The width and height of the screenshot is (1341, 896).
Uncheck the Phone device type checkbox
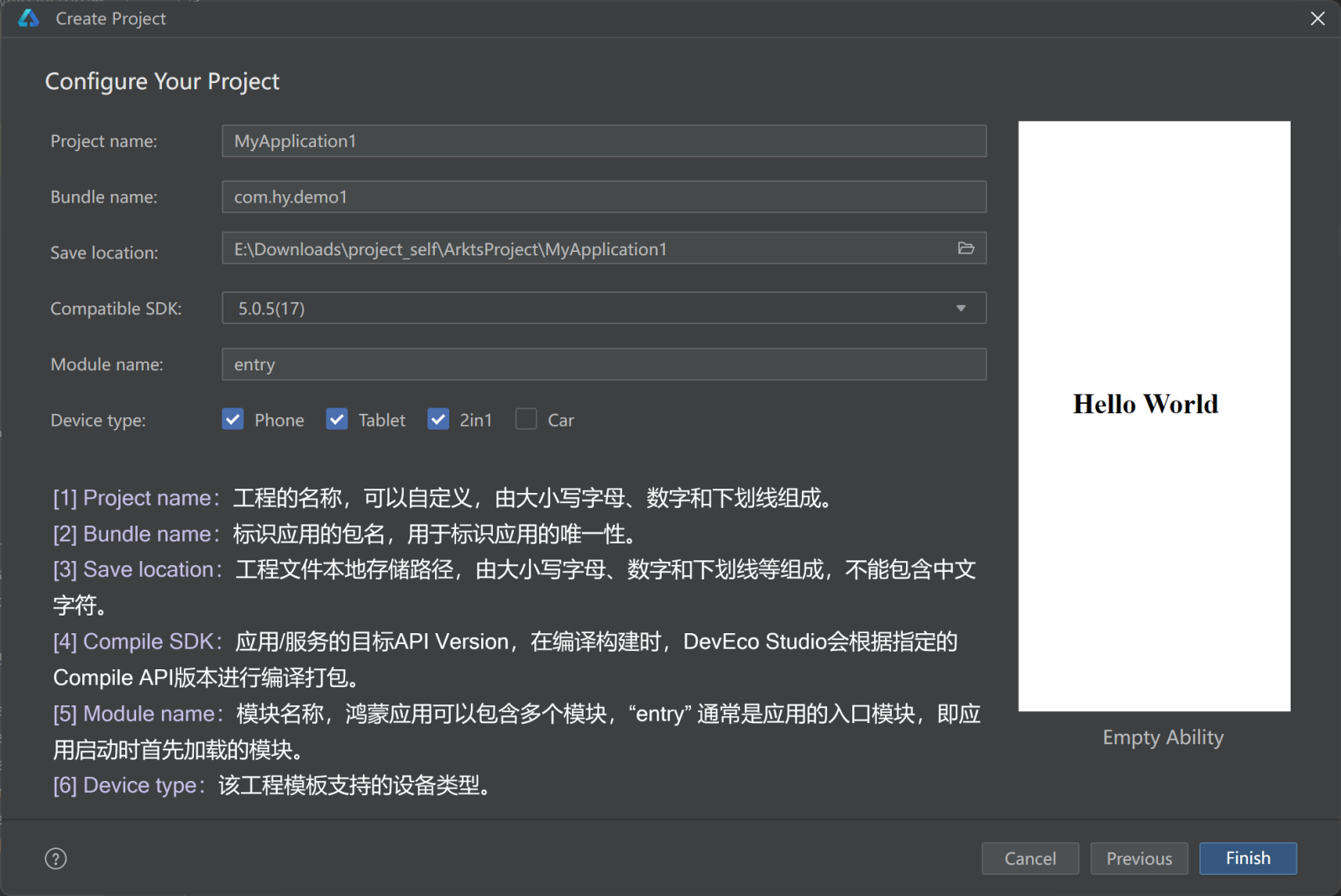click(x=233, y=419)
